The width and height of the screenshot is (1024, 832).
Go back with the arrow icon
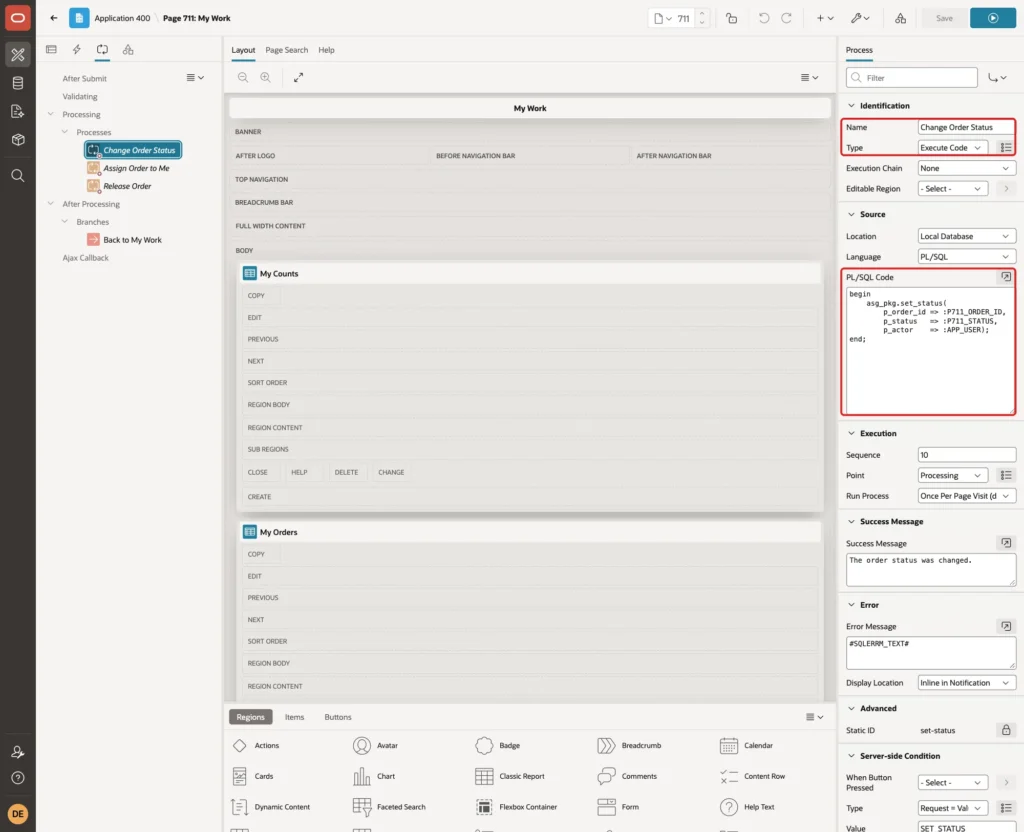[x=54, y=18]
